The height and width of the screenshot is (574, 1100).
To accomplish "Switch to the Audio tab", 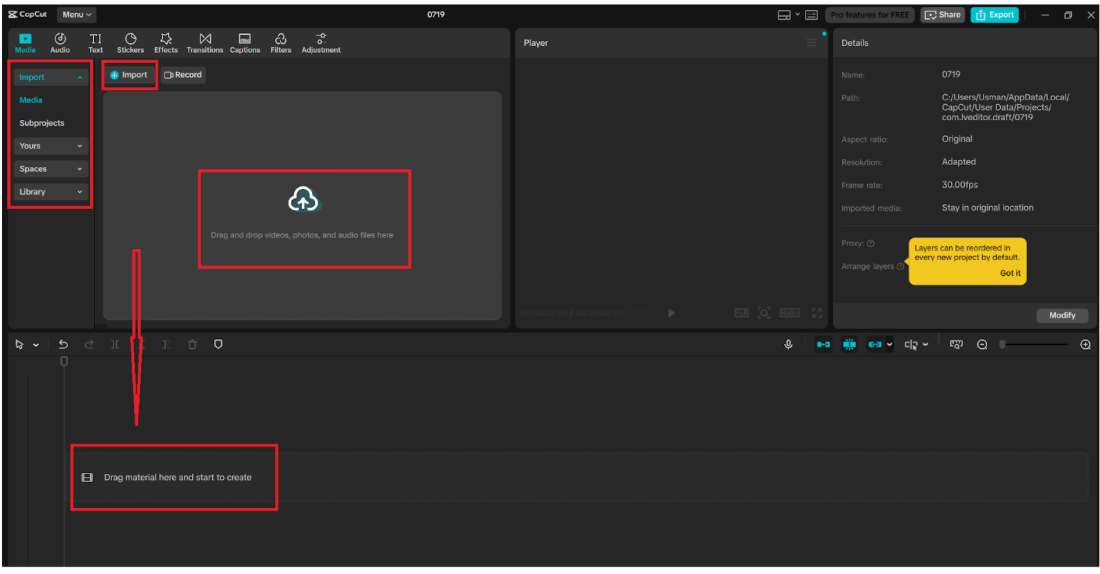I will click(x=60, y=42).
